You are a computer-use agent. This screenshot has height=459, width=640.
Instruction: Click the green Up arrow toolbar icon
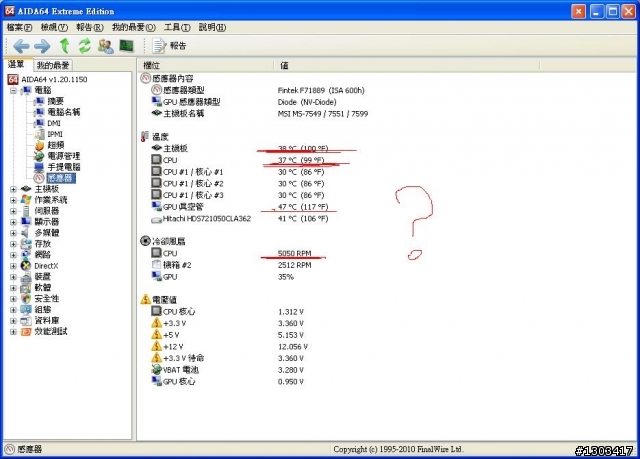64,46
